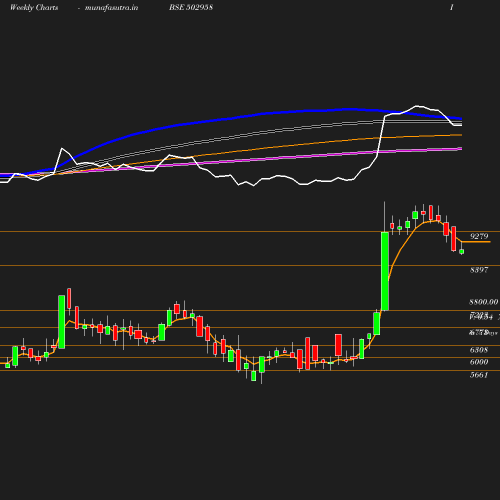The width and height of the screenshot is (500, 500).
Task: Click the tallest green breakout candlestick
Action: (x=385, y=271)
